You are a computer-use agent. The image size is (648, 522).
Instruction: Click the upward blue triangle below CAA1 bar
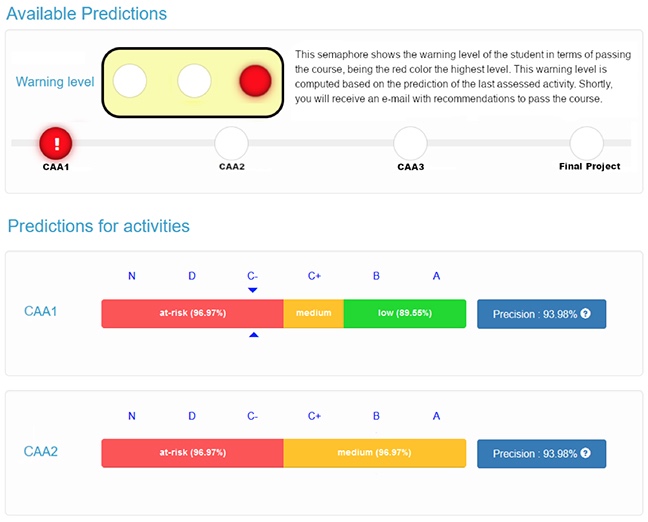pos(253,335)
